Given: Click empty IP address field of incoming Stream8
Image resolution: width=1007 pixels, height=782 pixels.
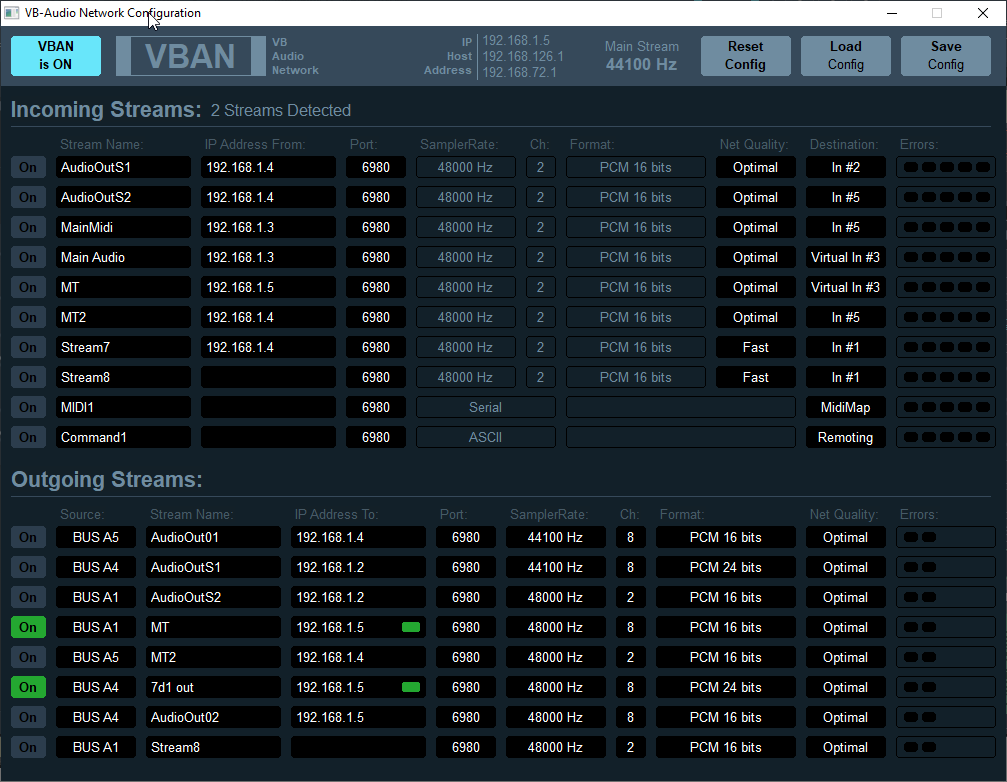Looking at the screenshot, I should pyautogui.click(x=268, y=377).
